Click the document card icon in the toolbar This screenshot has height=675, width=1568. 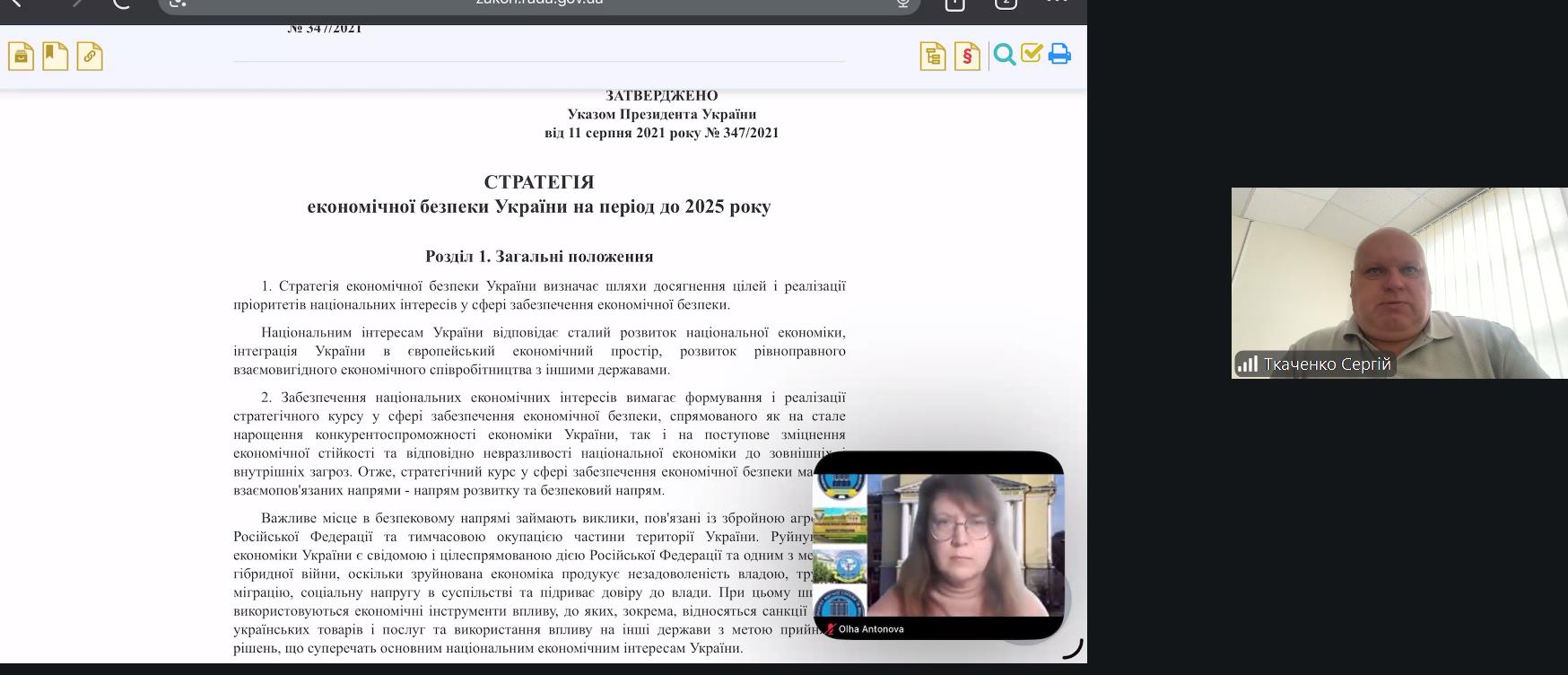click(21, 57)
